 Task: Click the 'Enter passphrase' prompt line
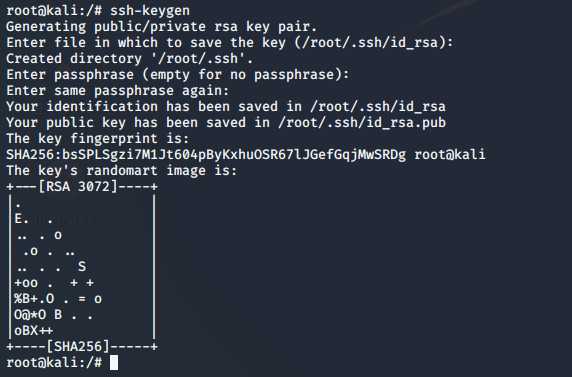tap(178, 74)
